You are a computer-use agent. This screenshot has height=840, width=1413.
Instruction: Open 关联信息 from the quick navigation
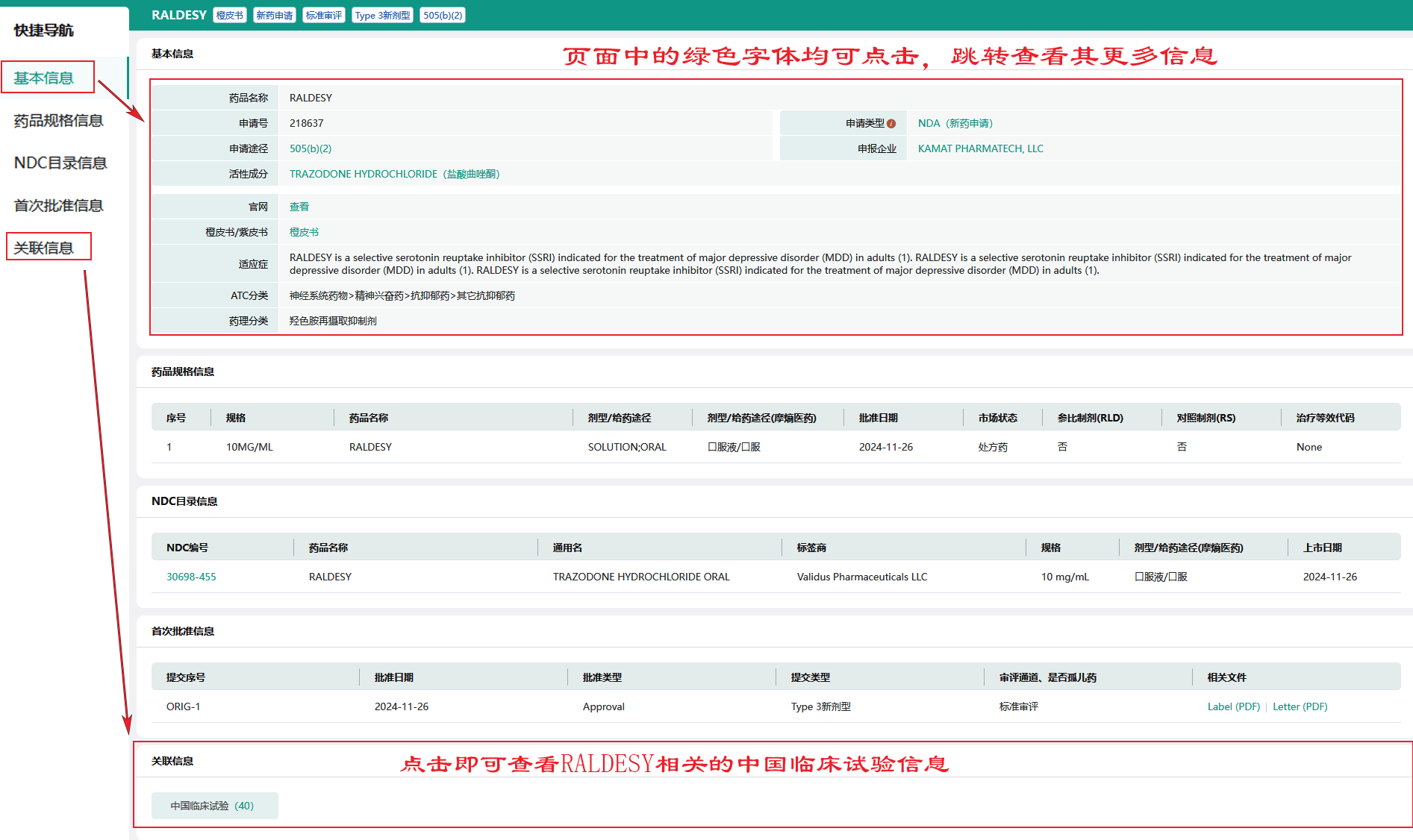tap(44, 248)
